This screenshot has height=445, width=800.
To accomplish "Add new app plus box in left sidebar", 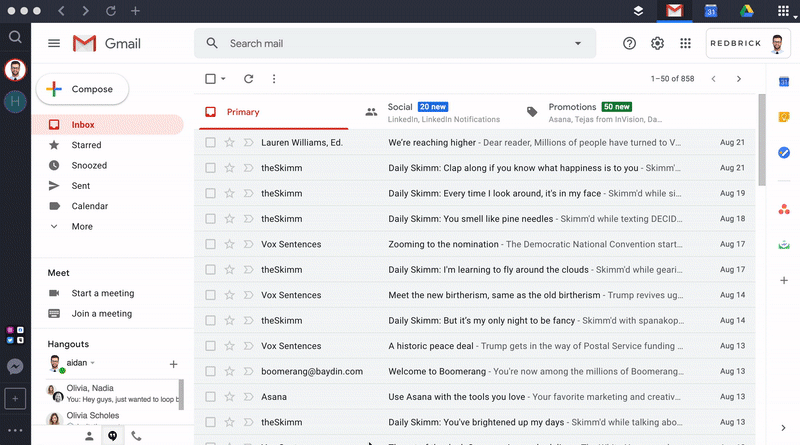I will pos(15,399).
